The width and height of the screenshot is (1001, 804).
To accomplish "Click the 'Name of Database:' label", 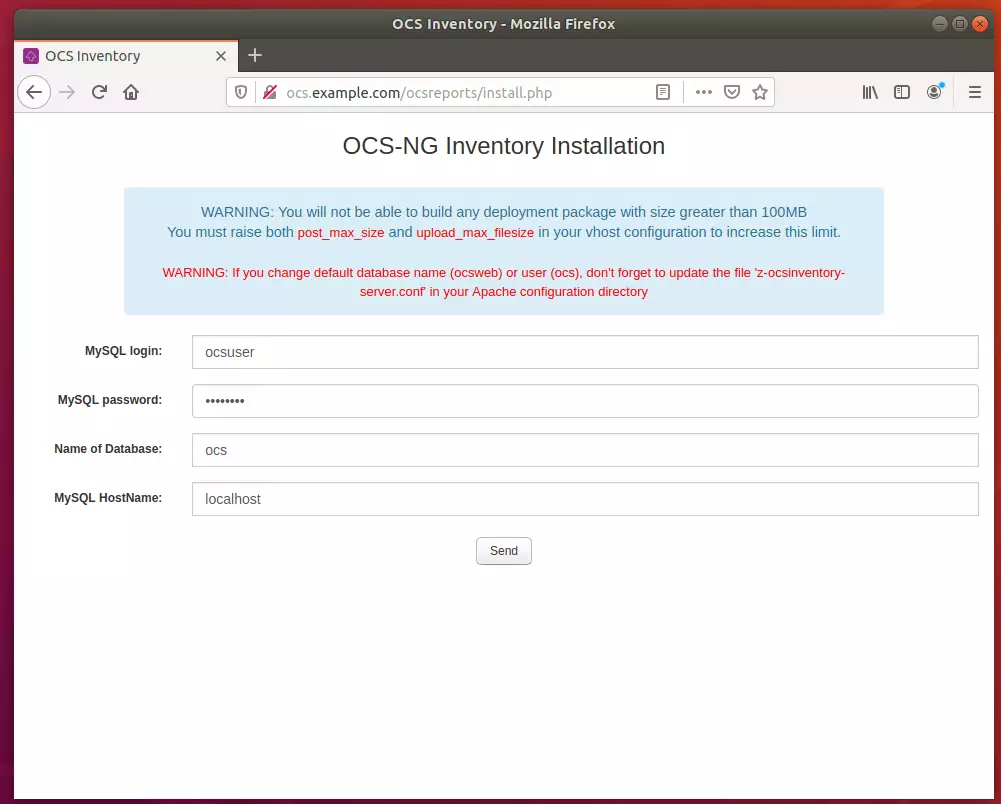I will 108,449.
